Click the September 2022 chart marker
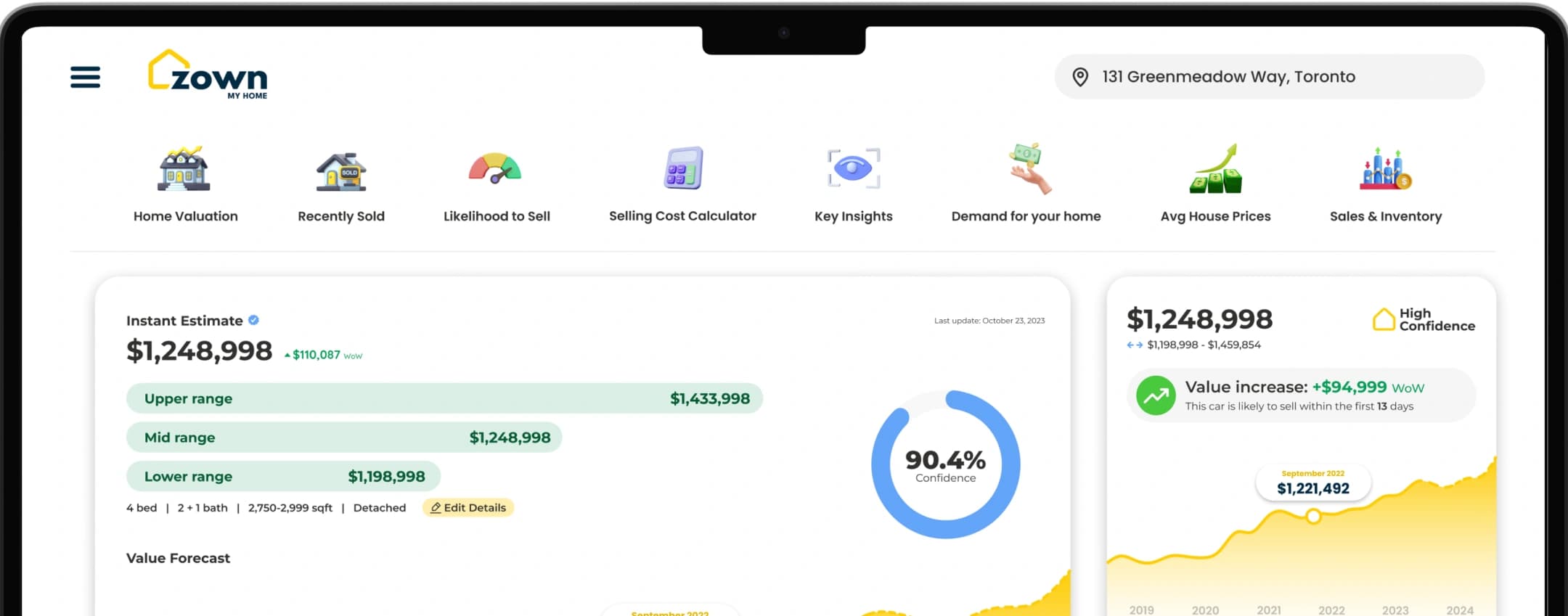Screen dimensions: 1568x616 coord(1313,517)
